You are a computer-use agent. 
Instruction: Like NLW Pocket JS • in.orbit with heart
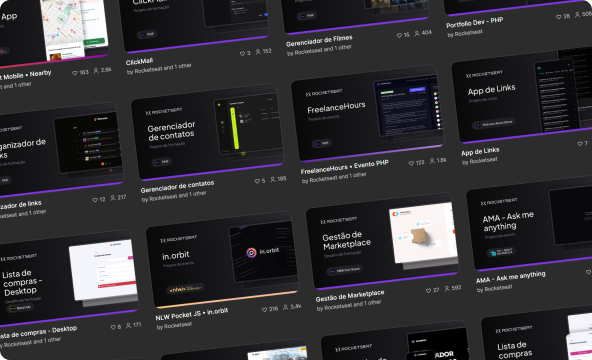(265, 309)
